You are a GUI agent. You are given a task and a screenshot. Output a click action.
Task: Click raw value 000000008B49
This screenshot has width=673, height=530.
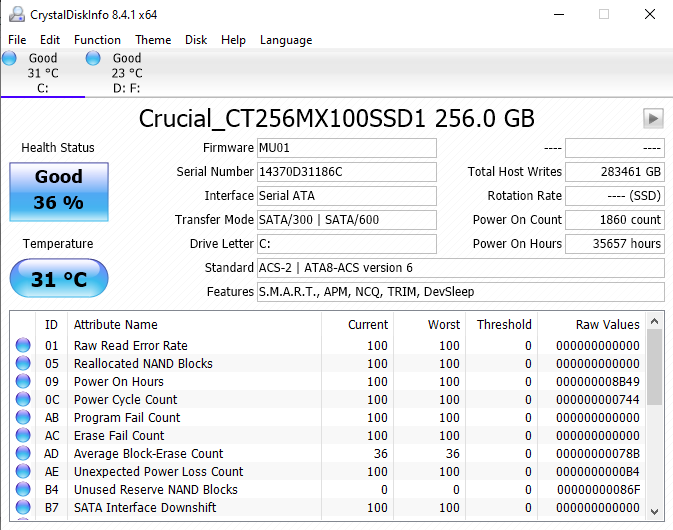[597, 382]
